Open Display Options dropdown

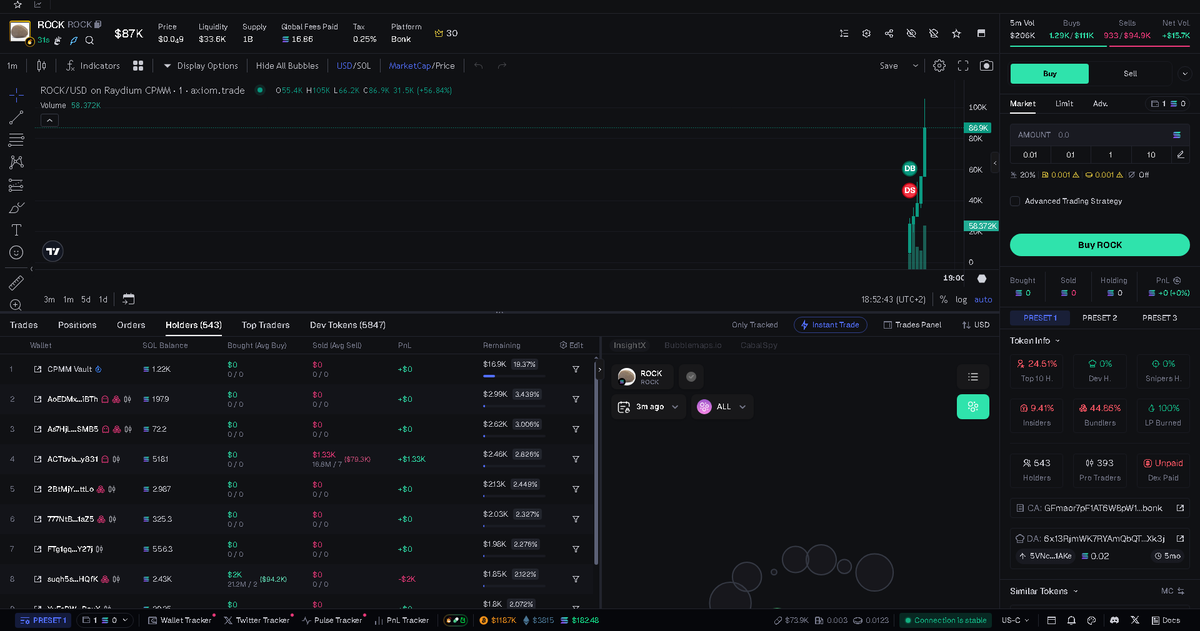coord(201,66)
